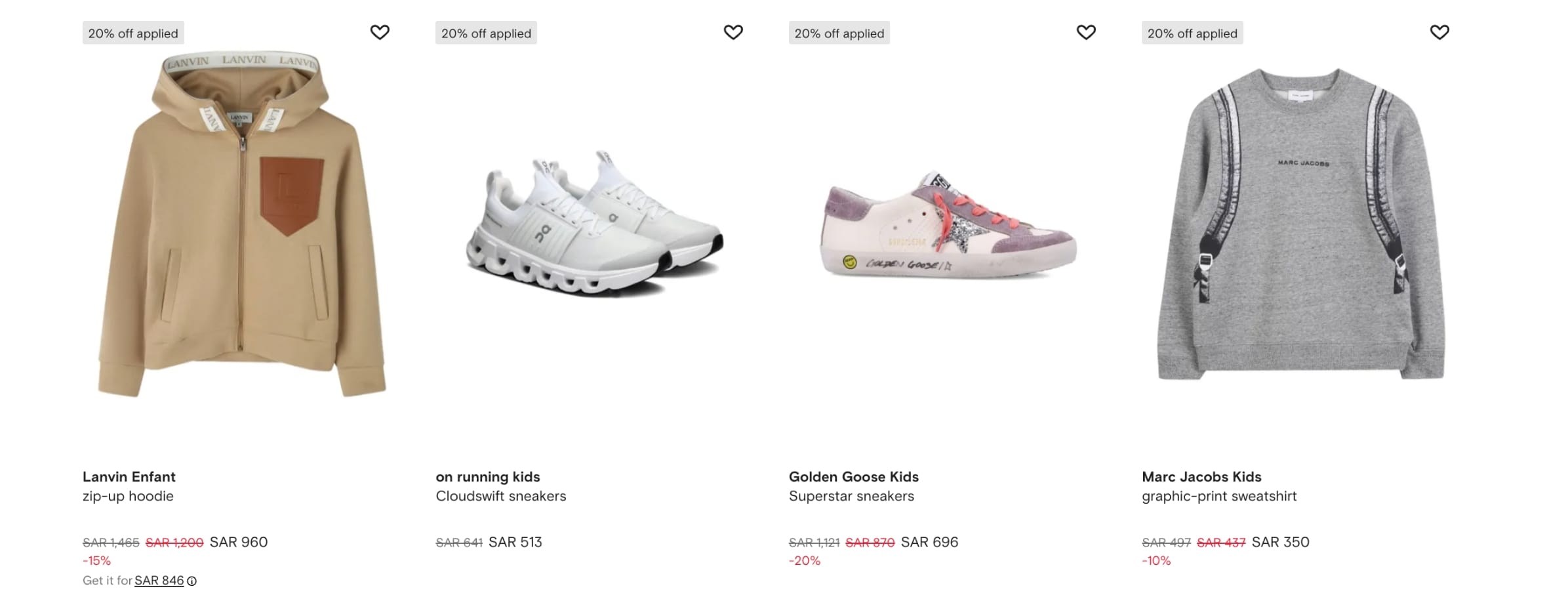Favorite the Cloudswift sneakers with heart icon
The image size is (1568, 599).
point(733,32)
